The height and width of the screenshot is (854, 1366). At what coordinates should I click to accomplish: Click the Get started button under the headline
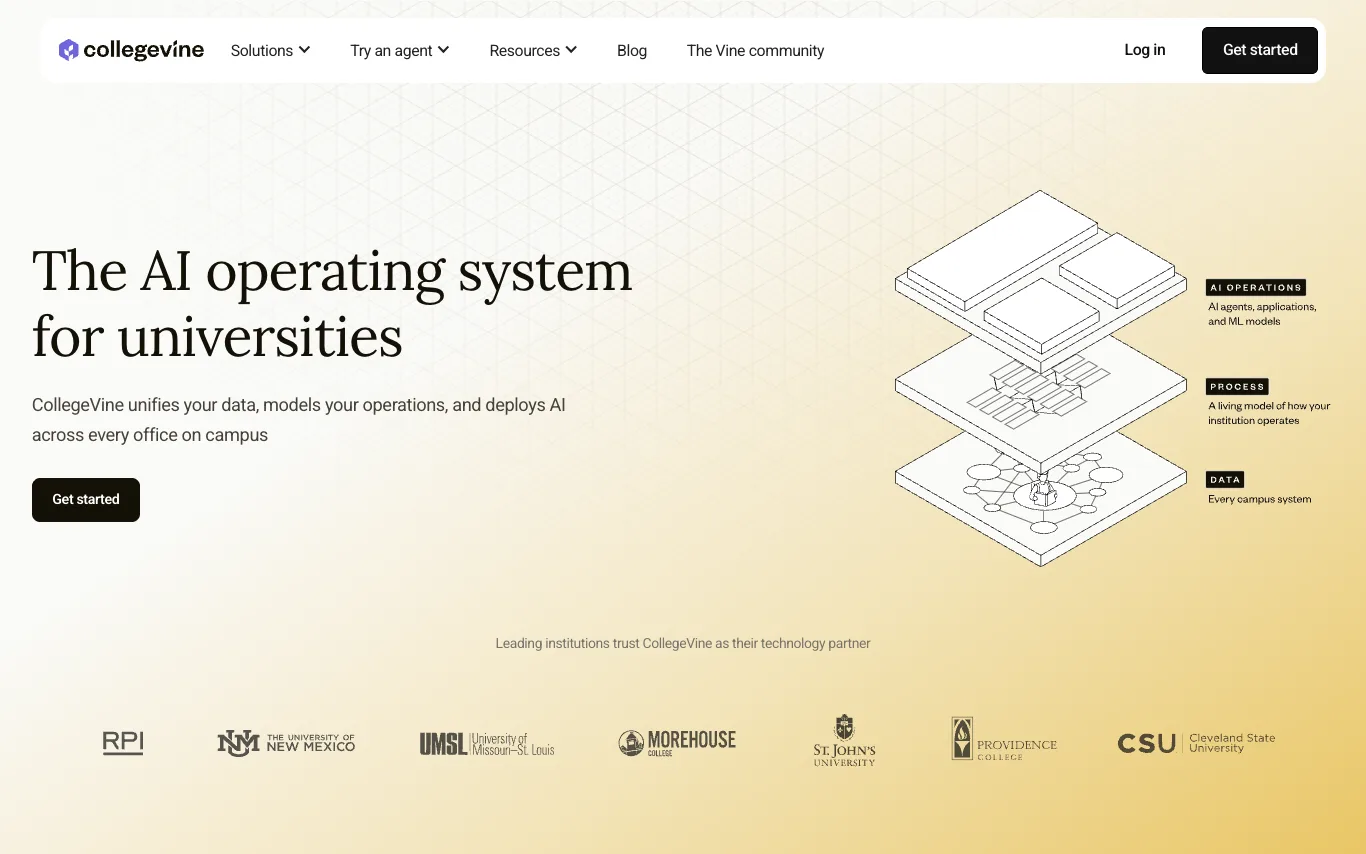pos(86,500)
